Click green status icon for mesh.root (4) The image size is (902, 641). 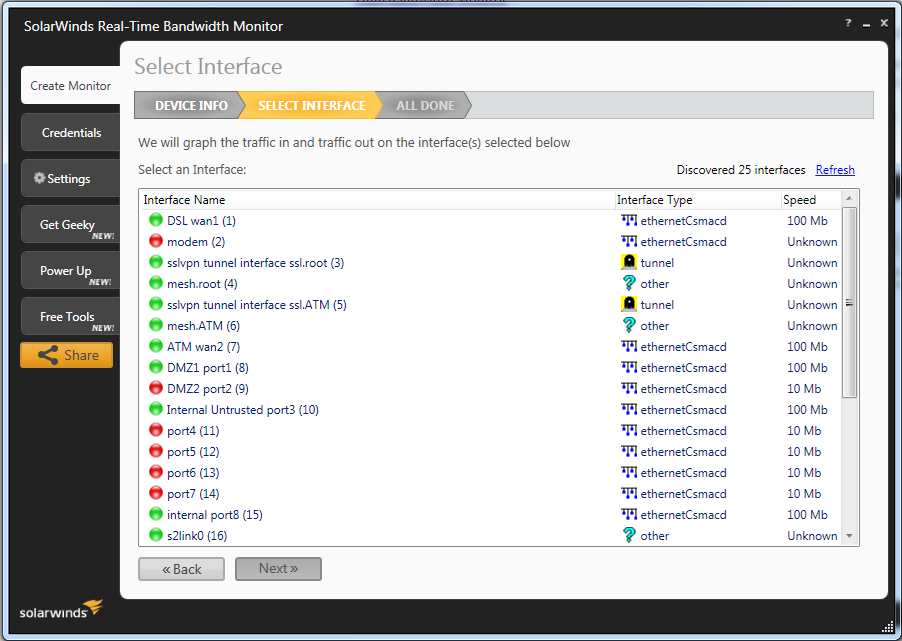156,283
